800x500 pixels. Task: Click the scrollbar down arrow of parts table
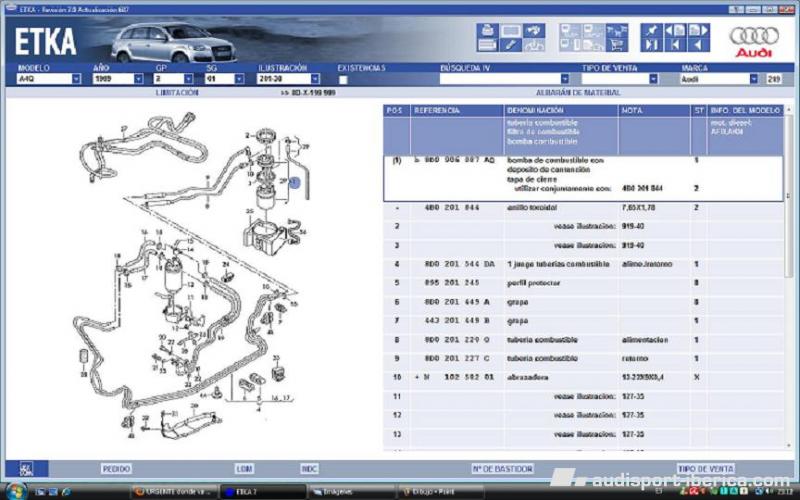point(789,446)
